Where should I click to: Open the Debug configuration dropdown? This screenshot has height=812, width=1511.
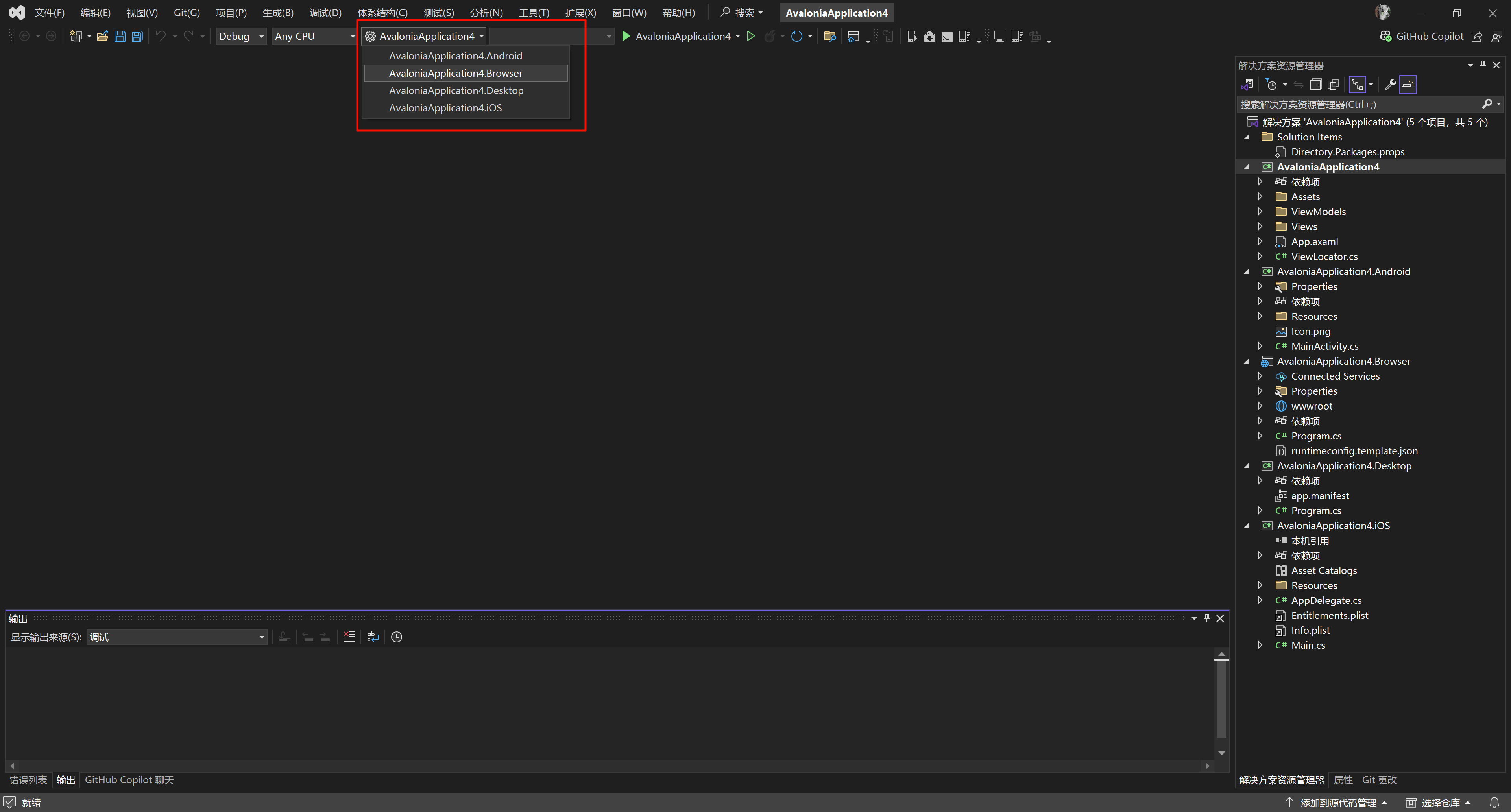coord(241,36)
